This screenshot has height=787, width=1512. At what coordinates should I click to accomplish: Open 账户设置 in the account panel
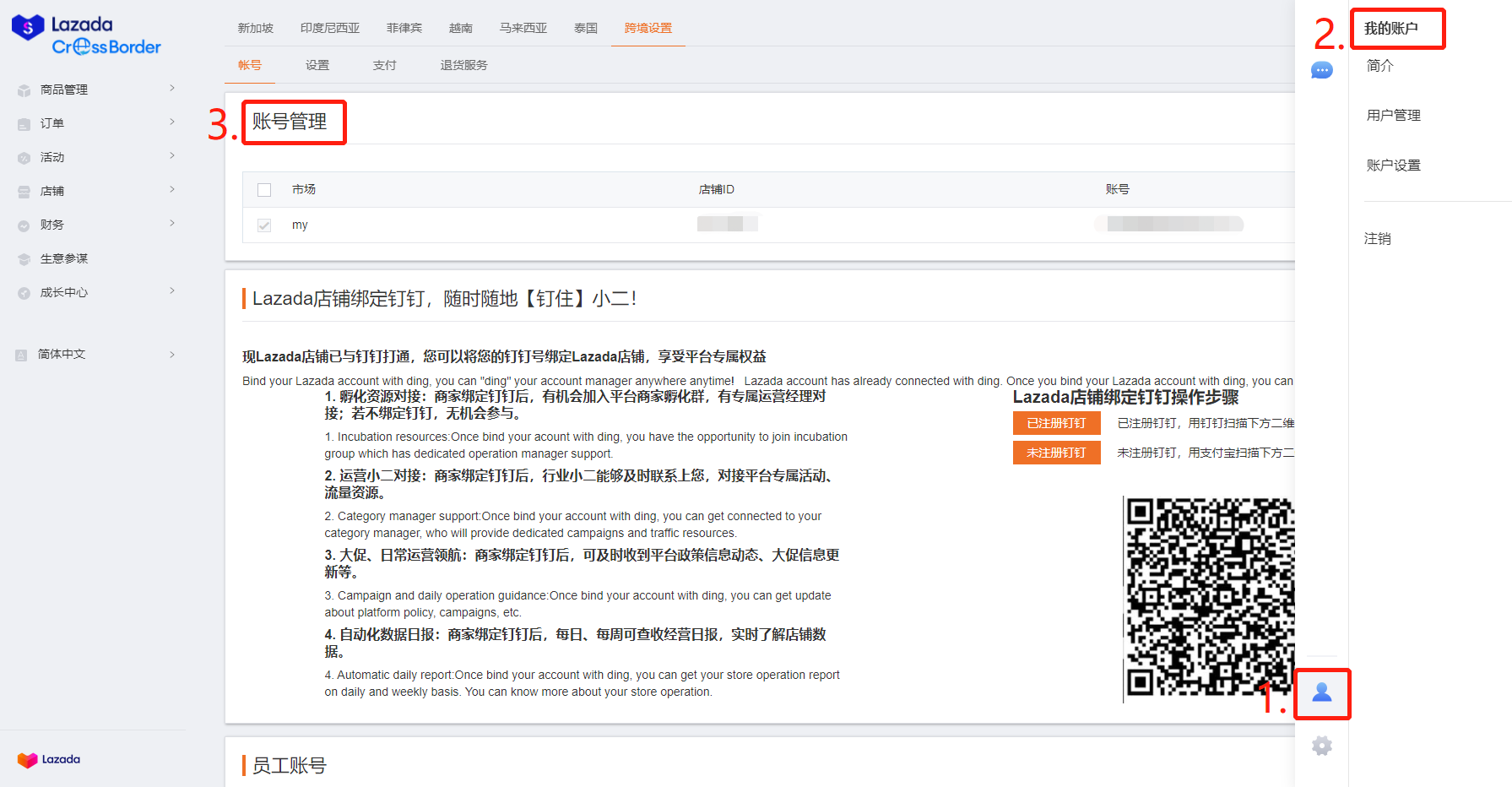[x=1394, y=165]
